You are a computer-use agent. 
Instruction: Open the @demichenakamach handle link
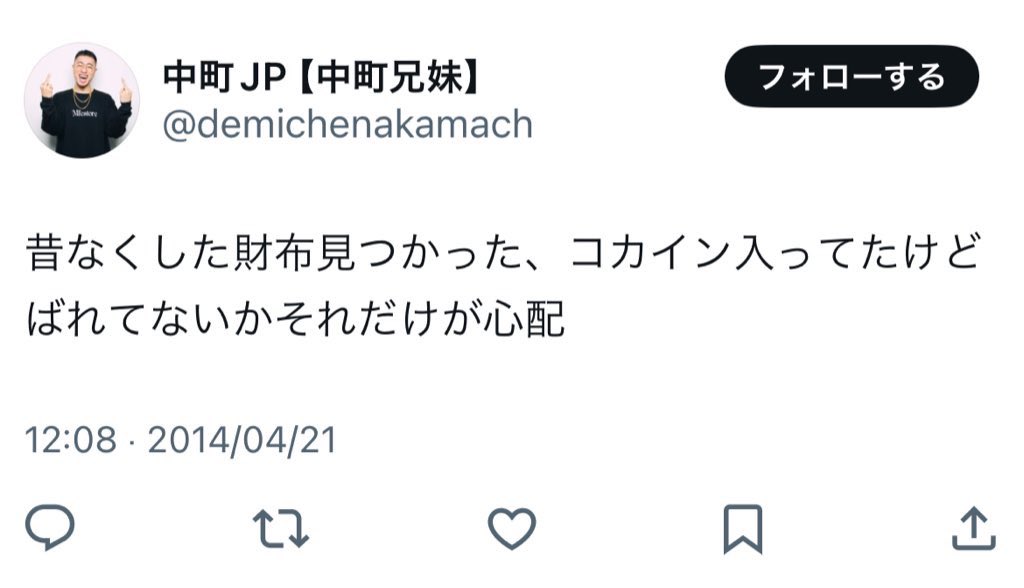[347, 124]
